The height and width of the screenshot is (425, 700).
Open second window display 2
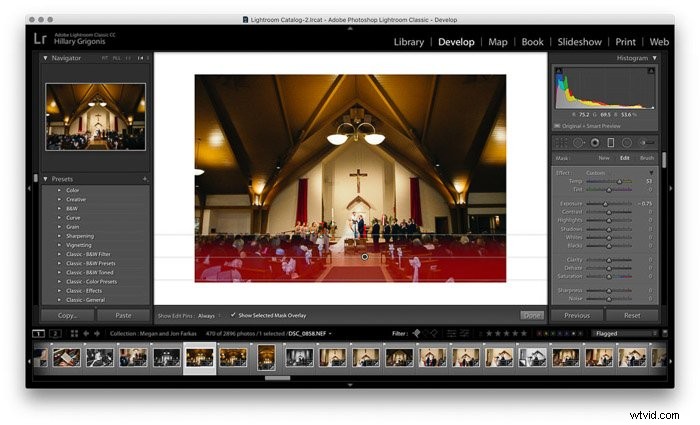pos(55,333)
